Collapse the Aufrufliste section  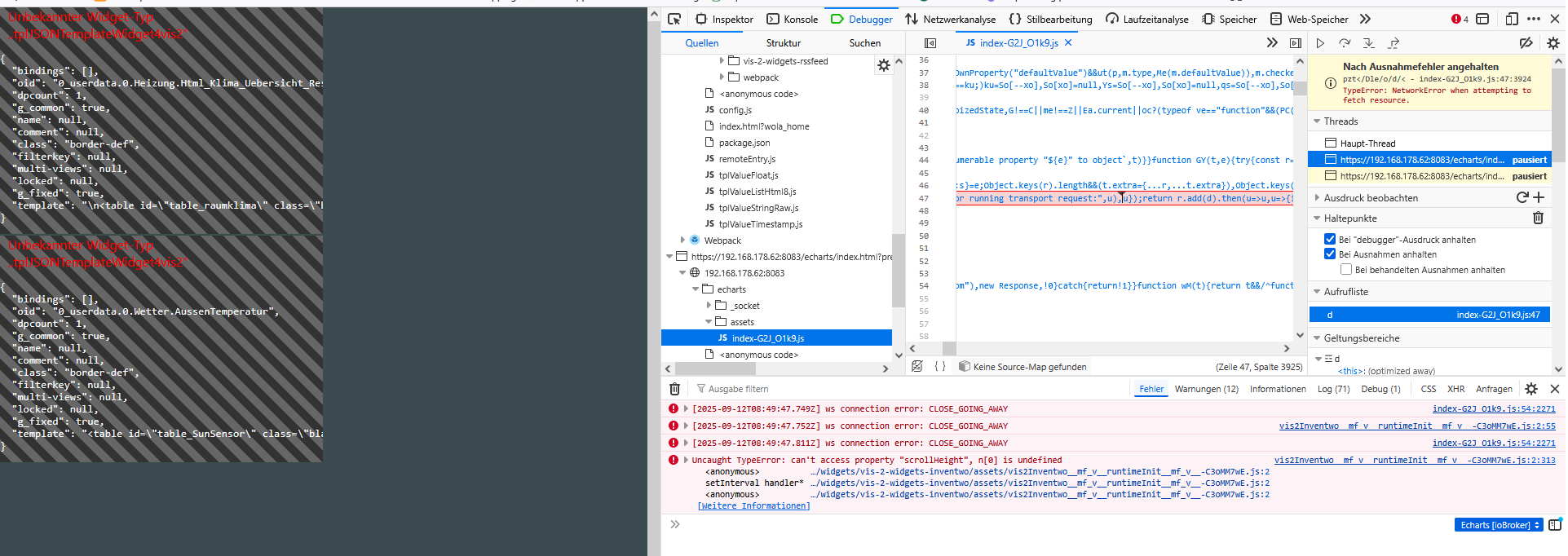pos(1317,291)
